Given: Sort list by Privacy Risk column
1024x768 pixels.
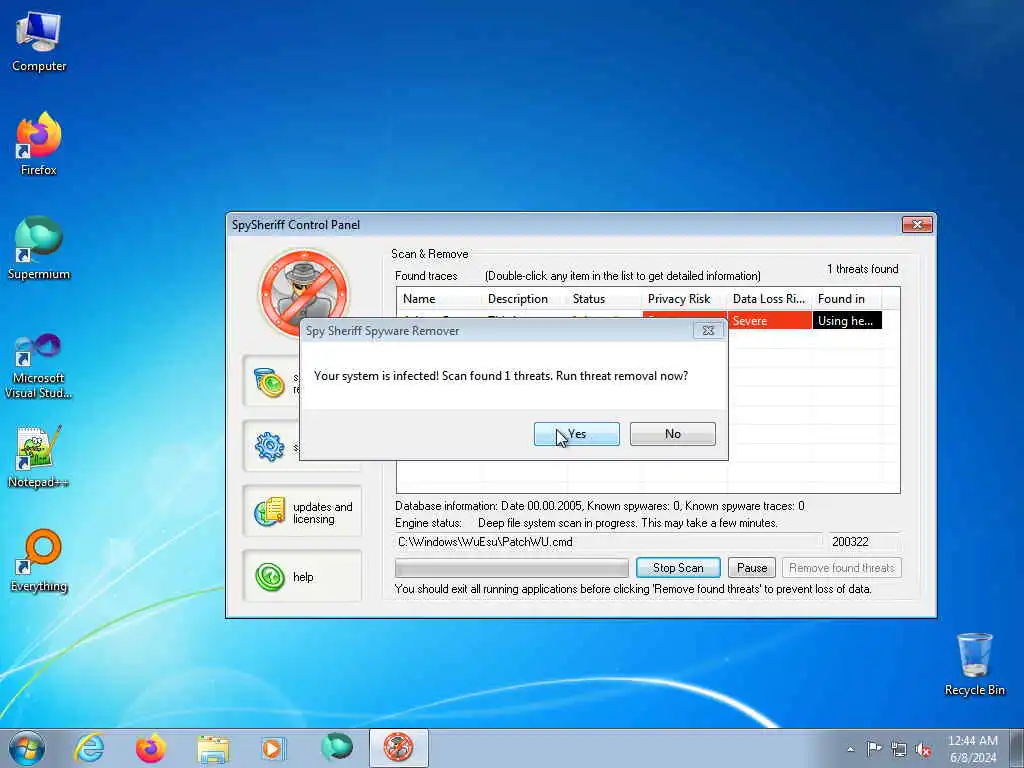Looking at the screenshot, I should pos(684,298).
